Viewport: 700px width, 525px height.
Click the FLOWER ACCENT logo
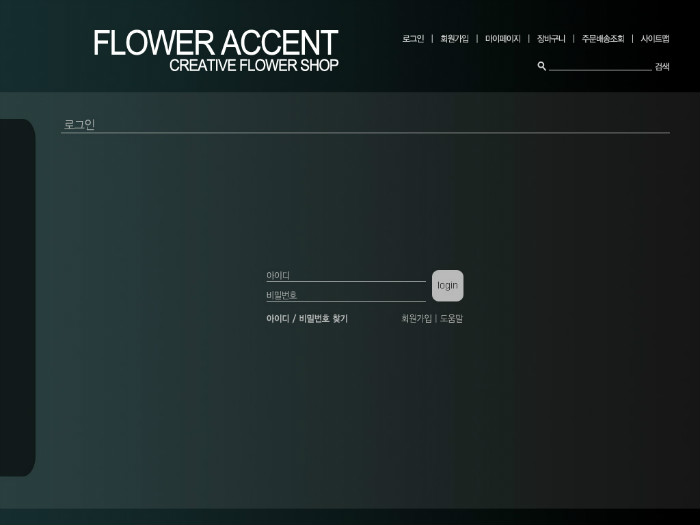pyautogui.click(x=215, y=43)
